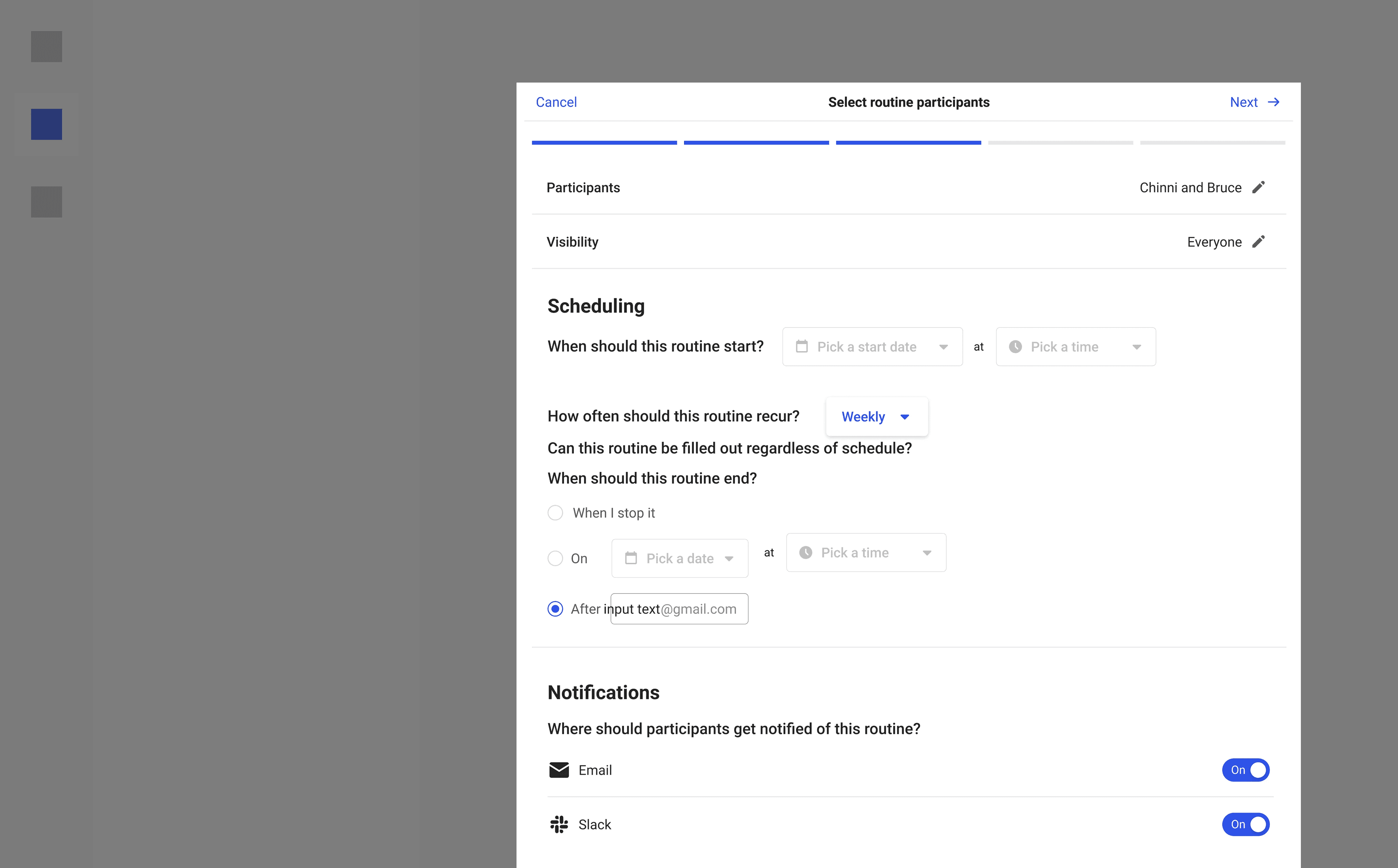Click the Slack logo icon
The width and height of the screenshot is (1398, 868).
(x=558, y=824)
